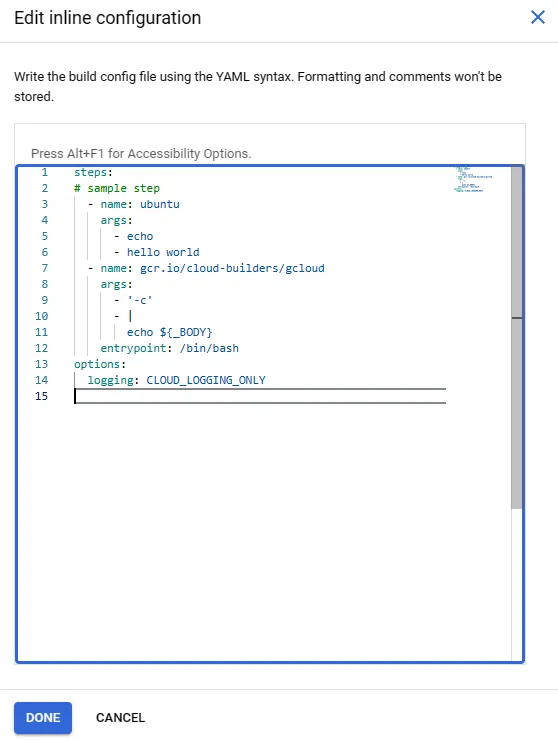Click 'gcr.io/cloud-builders/gcloud' text
Viewport: 558px width, 743px height.
click(232, 268)
